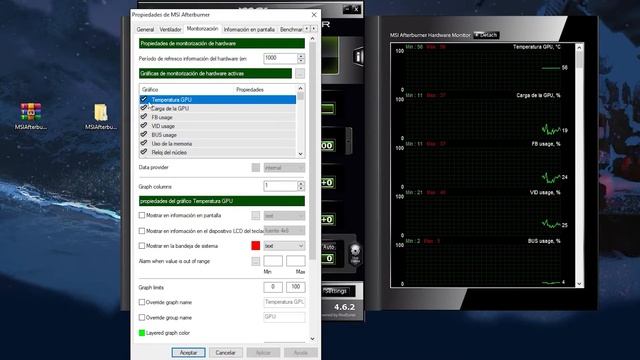Click the 'Carga de la GPU, %' graph label
This screenshot has height=360, width=640.
pyautogui.click(x=538, y=95)
